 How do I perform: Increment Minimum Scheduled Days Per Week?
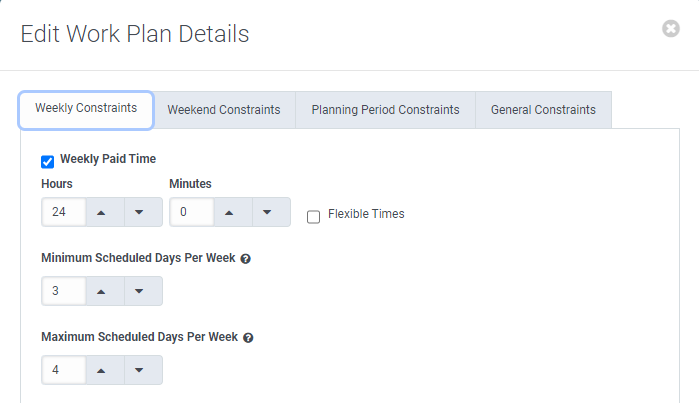(101, 291)
